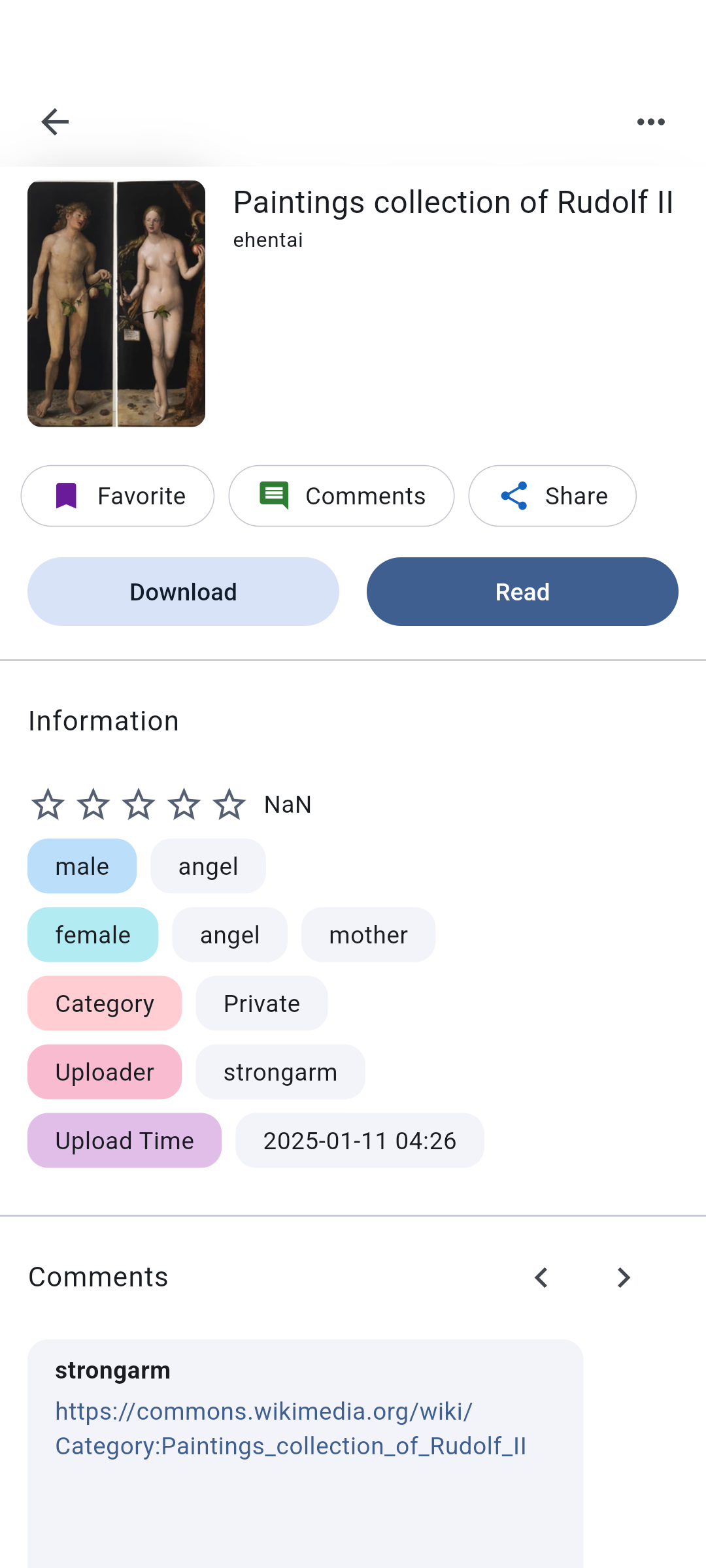706x1568 pixels.
Task: Rate the gallery three stars
Action: tap(139, 804)
